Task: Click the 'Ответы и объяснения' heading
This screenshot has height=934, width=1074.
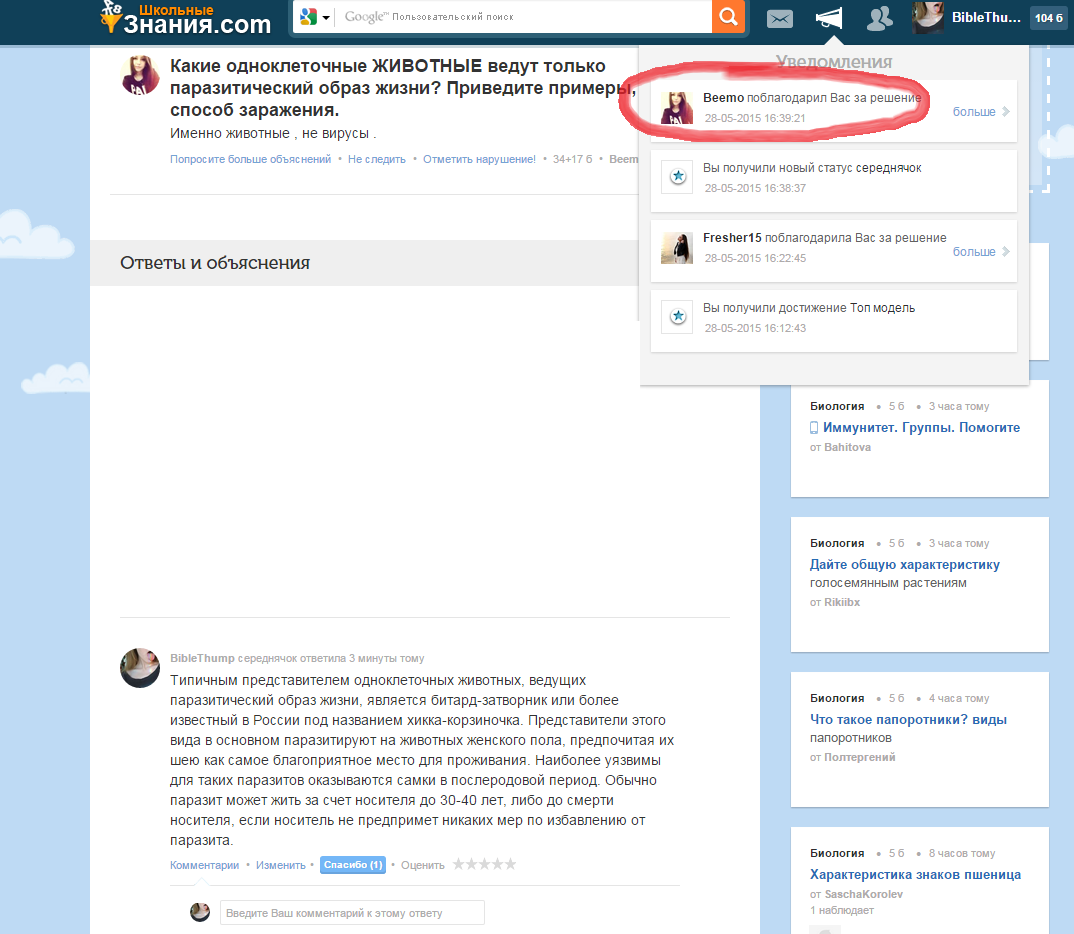Action: (215, 263)
